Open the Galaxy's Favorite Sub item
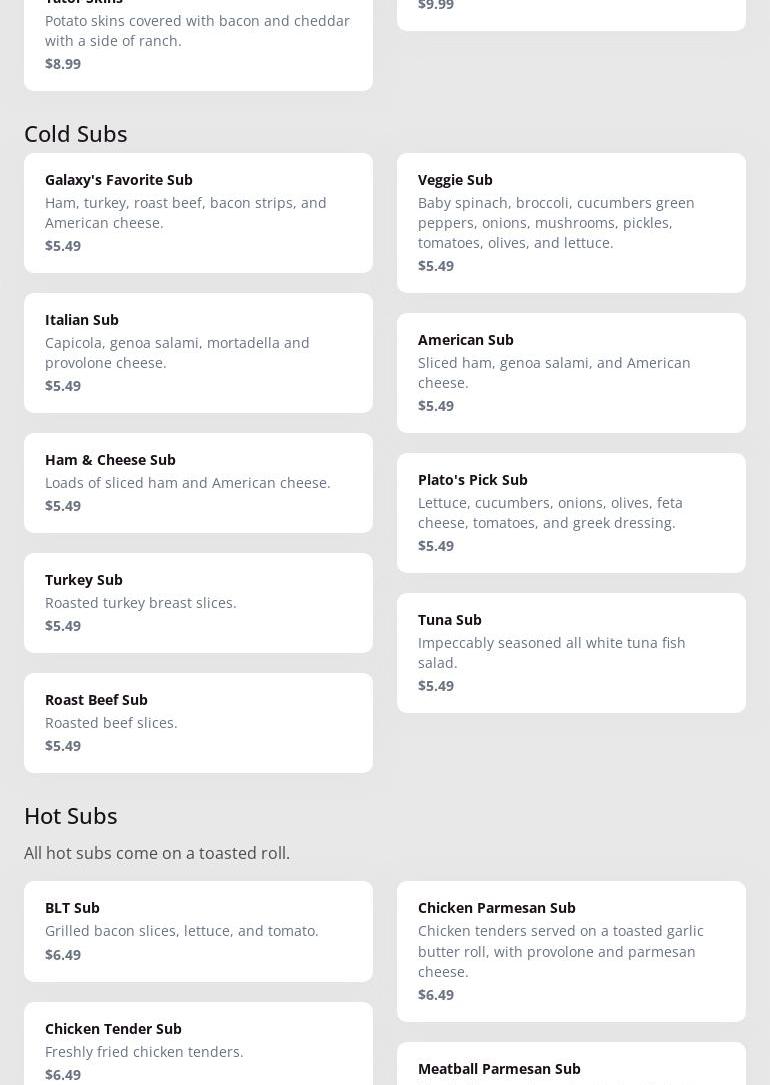The height and width of the screenshot is (1085, 770). (198, 212)
